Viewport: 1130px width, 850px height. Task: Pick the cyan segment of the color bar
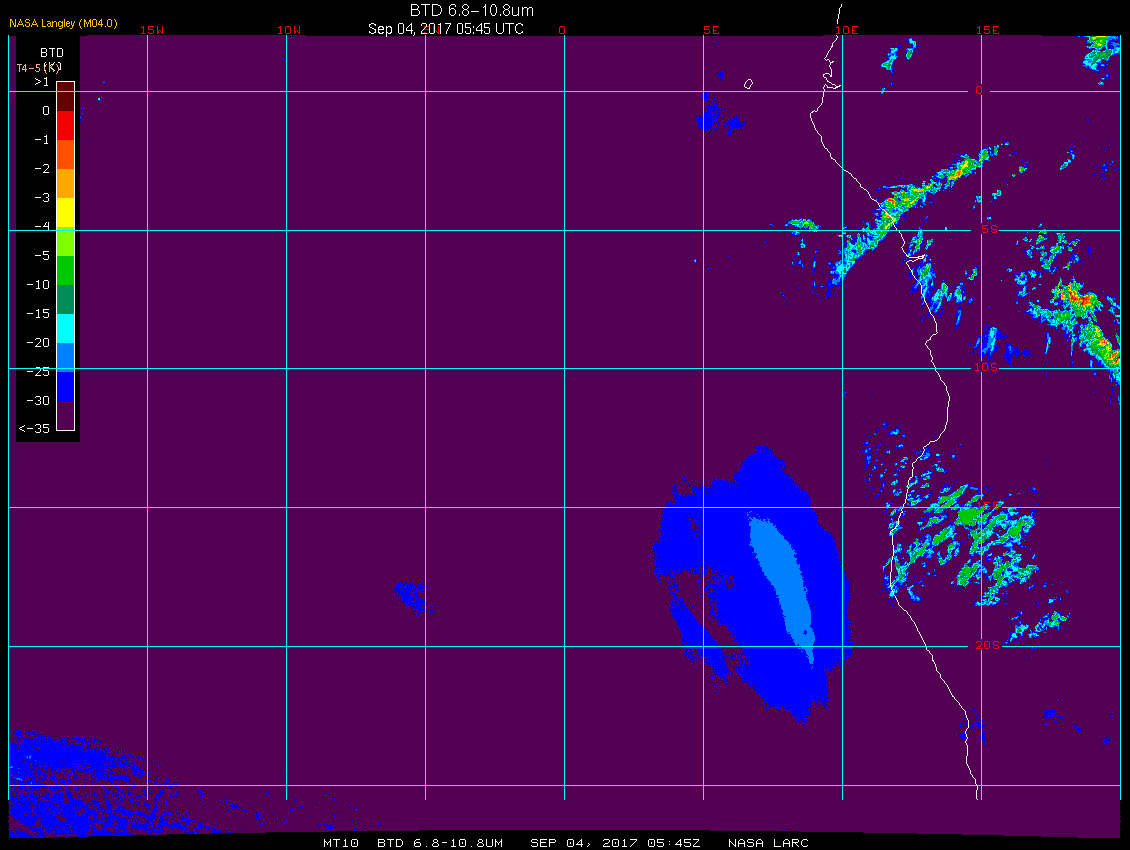pos(66,328)
